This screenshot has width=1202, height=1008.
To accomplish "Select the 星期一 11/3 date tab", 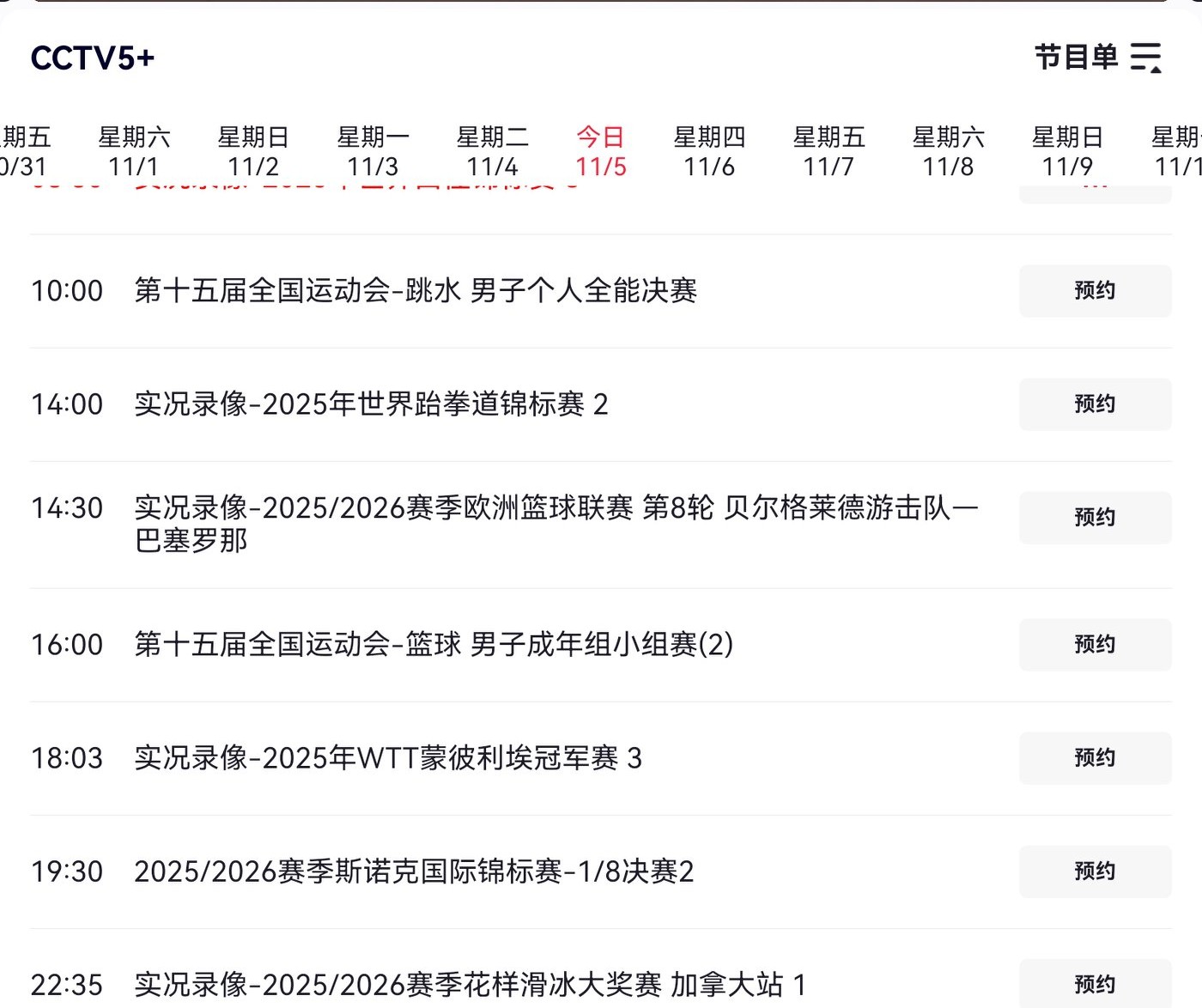I will coord(373,151).
